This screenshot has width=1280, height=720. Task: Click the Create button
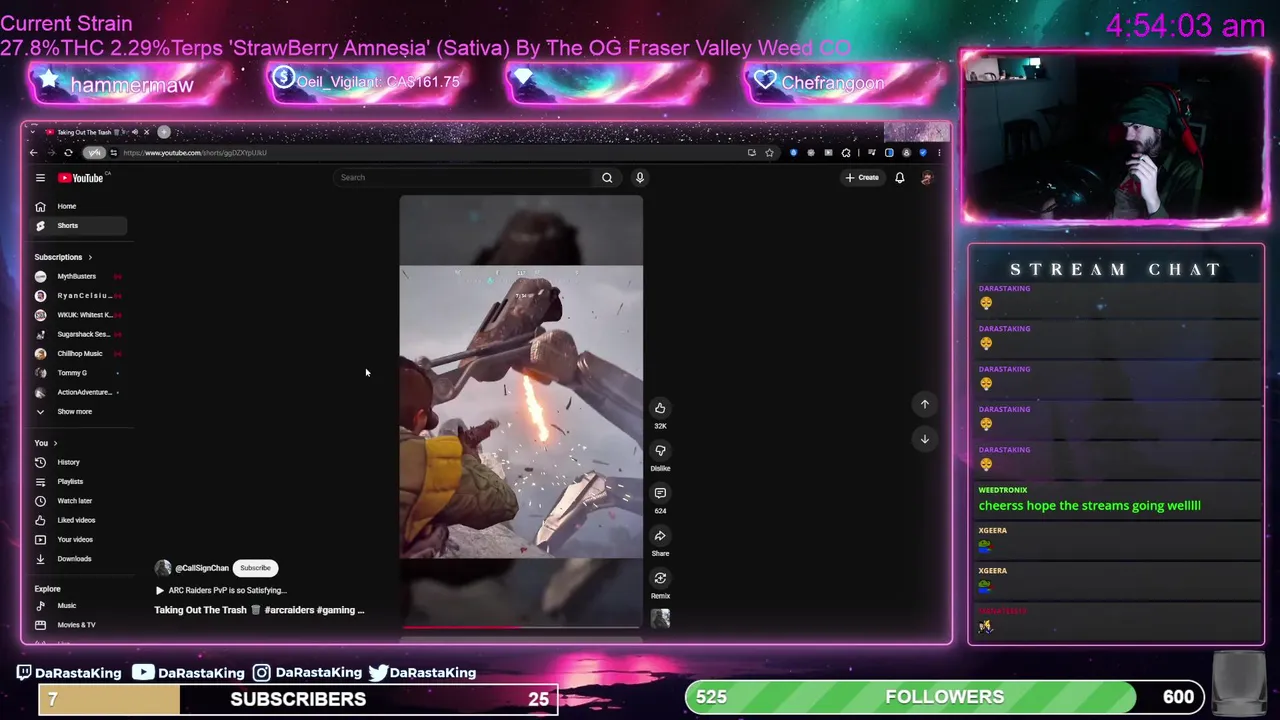(862, 178)
